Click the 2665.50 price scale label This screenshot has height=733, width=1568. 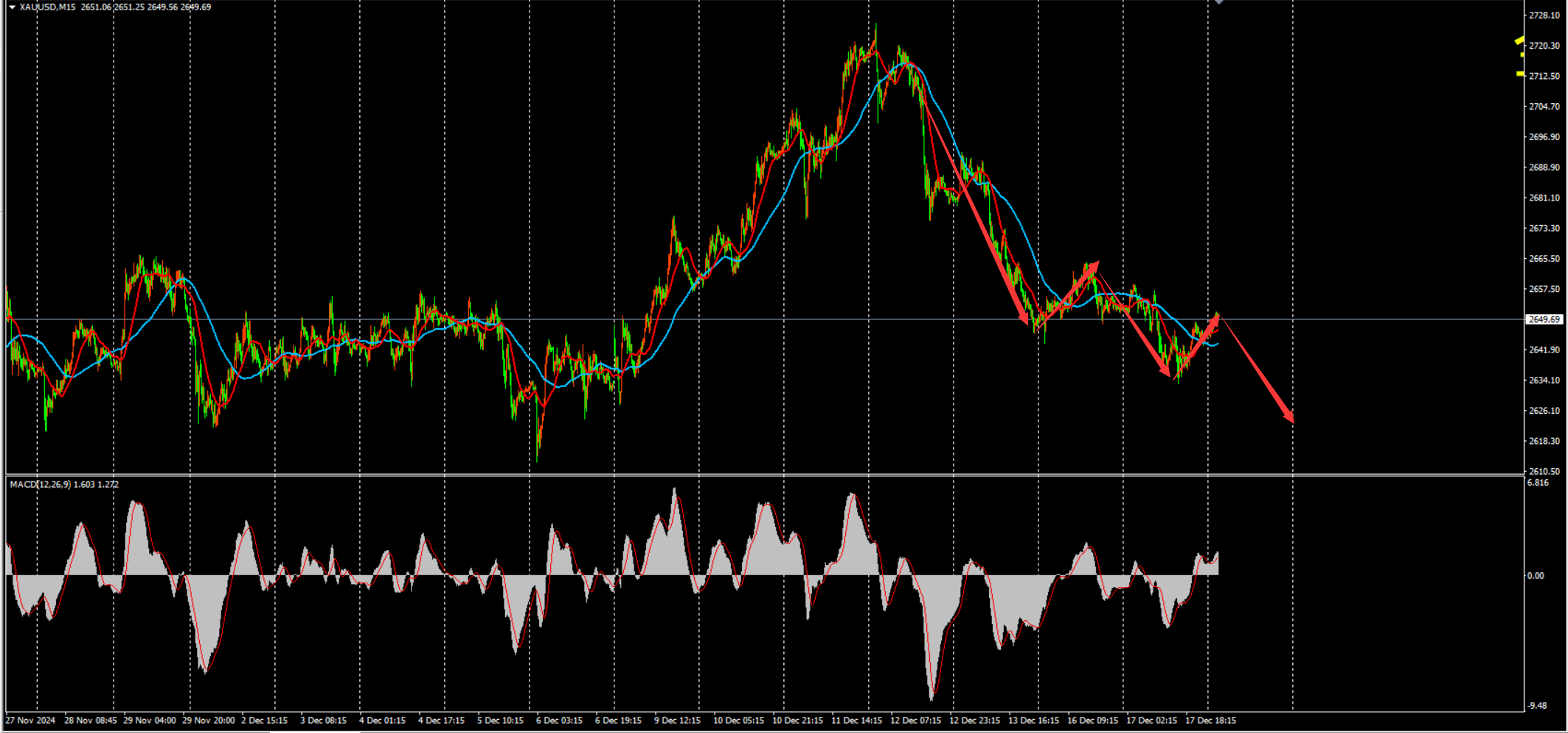tap(1544, 259)
